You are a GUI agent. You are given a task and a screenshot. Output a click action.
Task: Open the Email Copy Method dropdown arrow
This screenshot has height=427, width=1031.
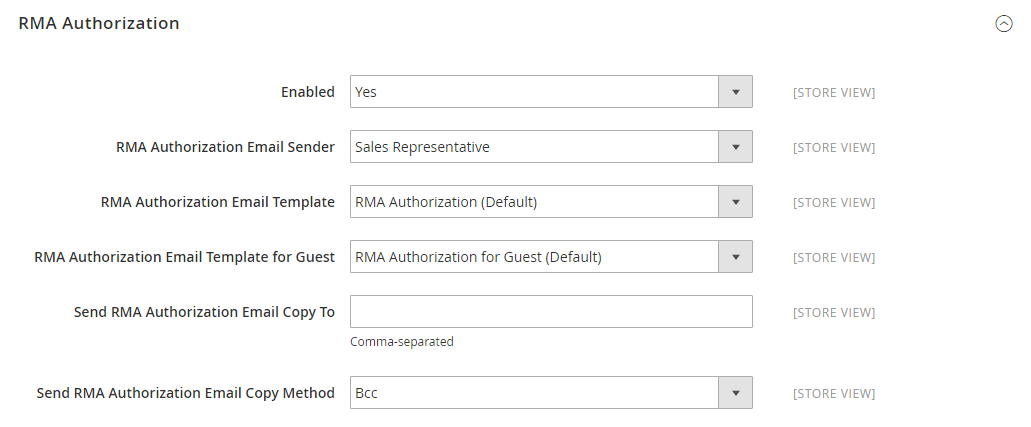(735, 393)
